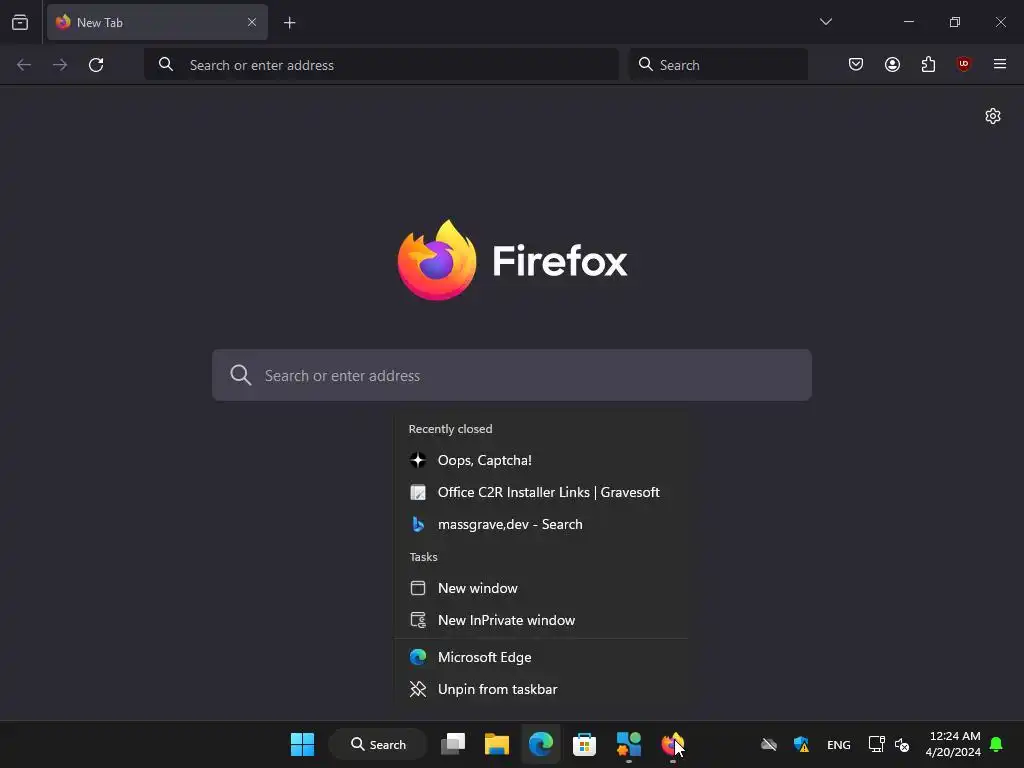Restore down the Firefox window

955,22
